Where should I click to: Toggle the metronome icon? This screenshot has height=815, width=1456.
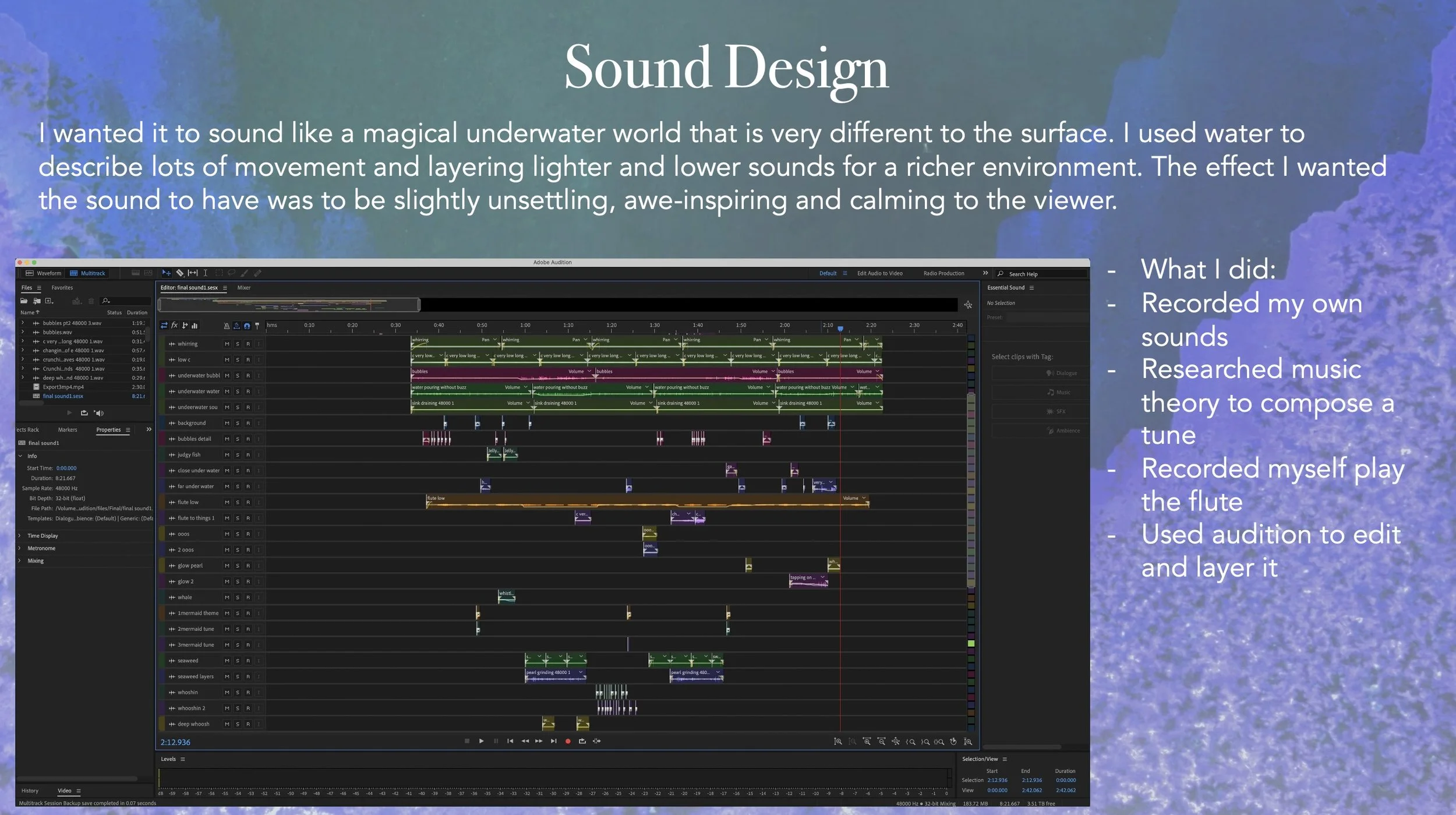(227, 326)
